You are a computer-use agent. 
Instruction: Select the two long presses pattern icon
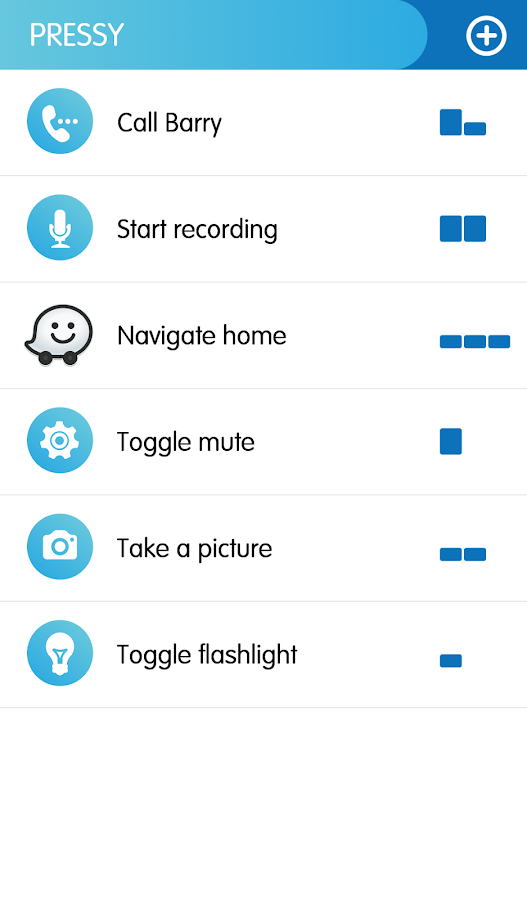point(463,228)
